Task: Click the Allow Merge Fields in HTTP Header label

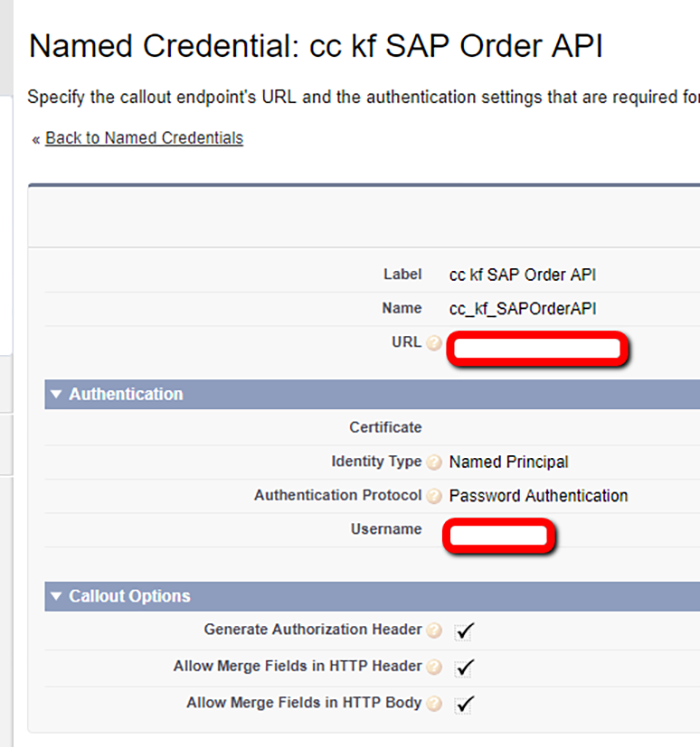Action: click(x=298, y=666)
